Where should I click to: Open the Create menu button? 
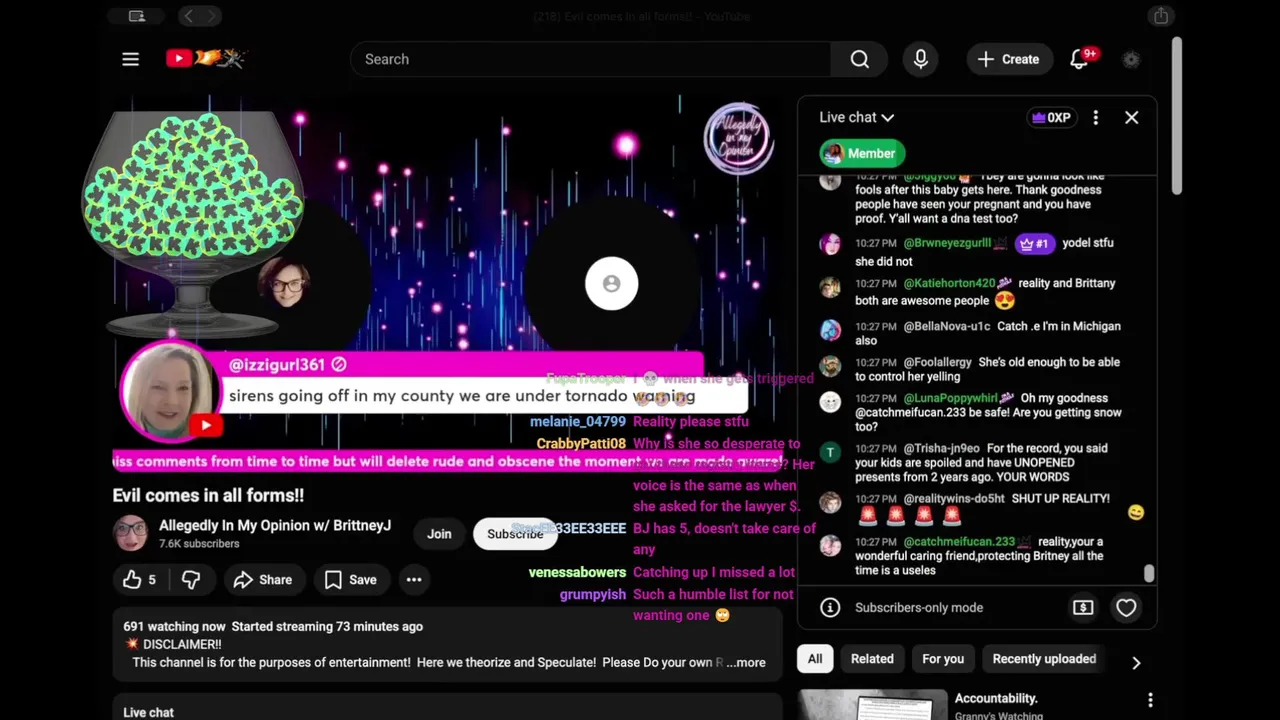1009,59
